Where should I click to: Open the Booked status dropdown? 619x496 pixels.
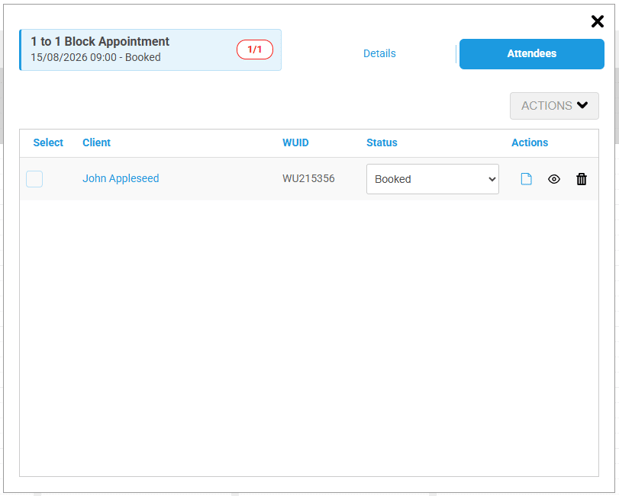(432, 179)
